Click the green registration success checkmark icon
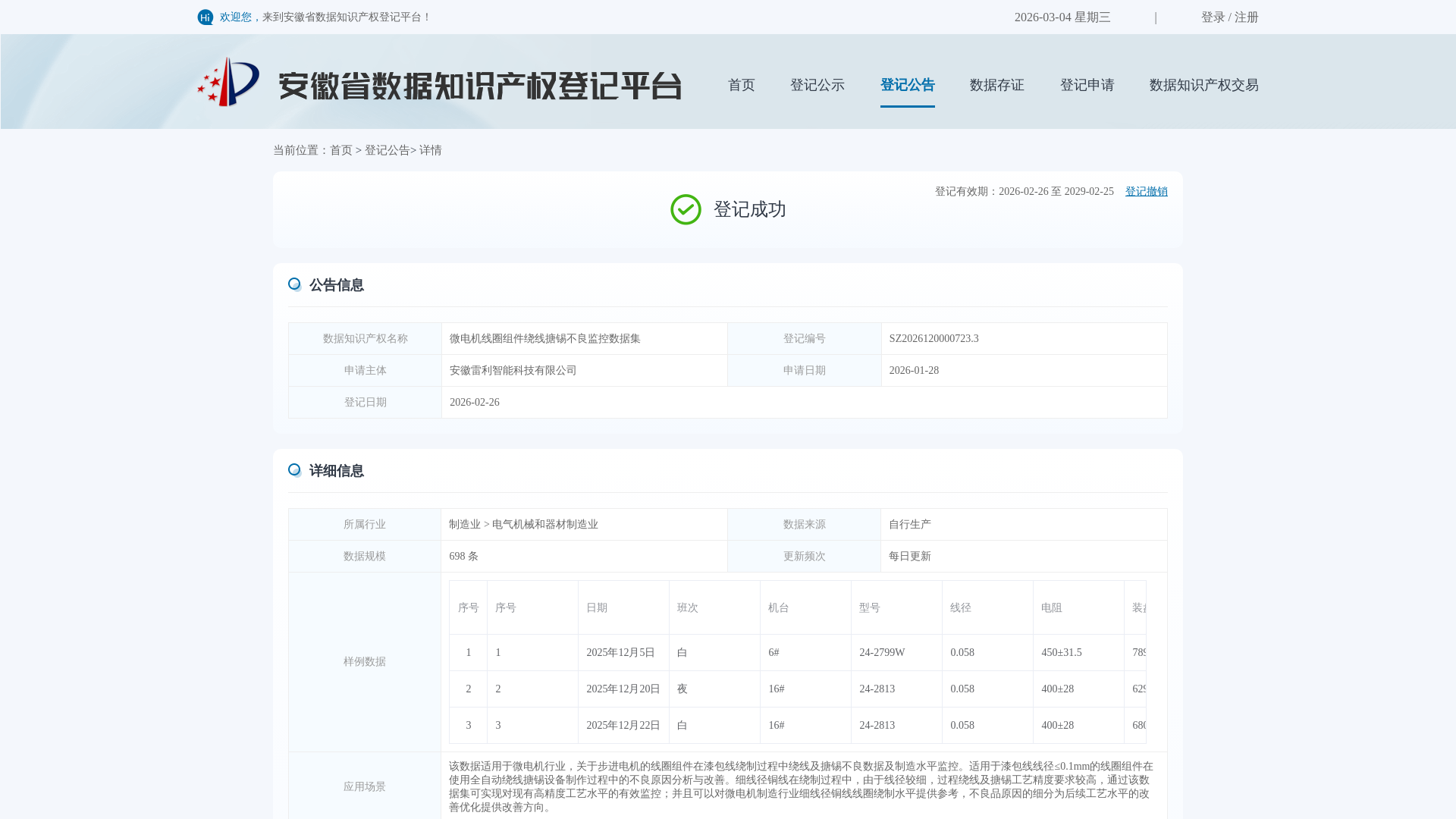 coord(686,209)
